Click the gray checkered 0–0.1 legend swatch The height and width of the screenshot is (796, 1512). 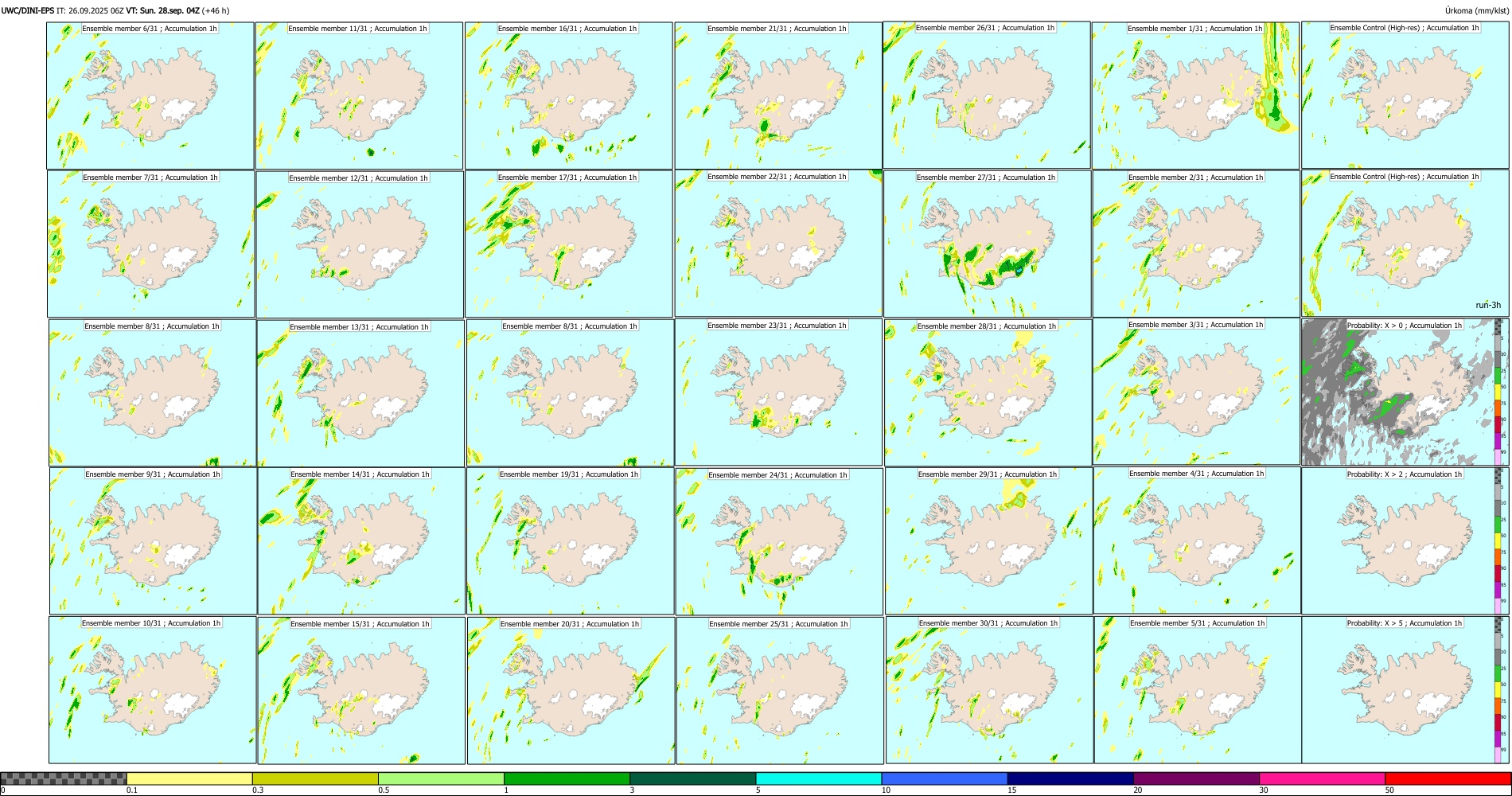tap(64, 778)
